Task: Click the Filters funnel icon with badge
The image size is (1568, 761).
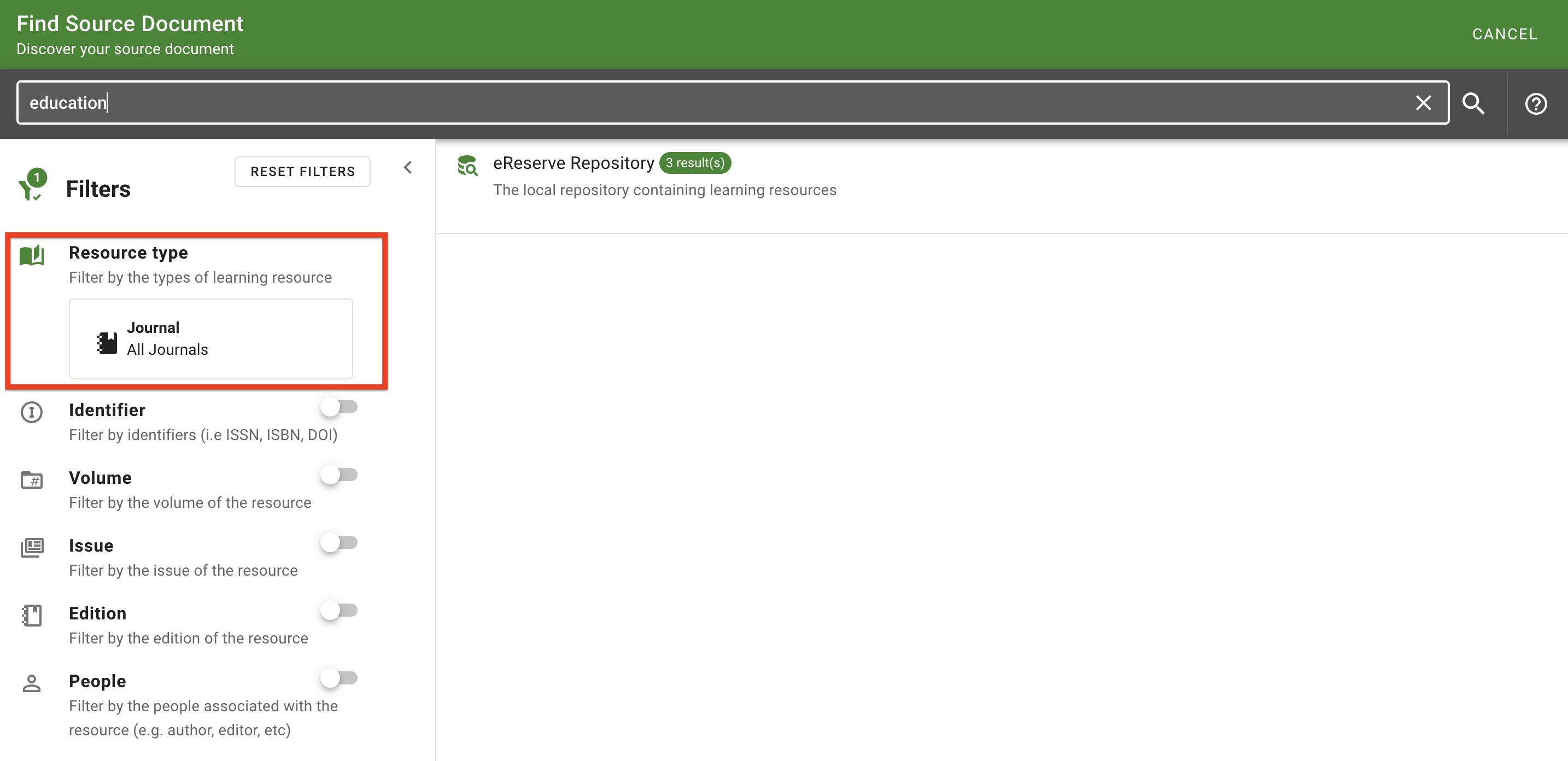Action: coord(32,186)
